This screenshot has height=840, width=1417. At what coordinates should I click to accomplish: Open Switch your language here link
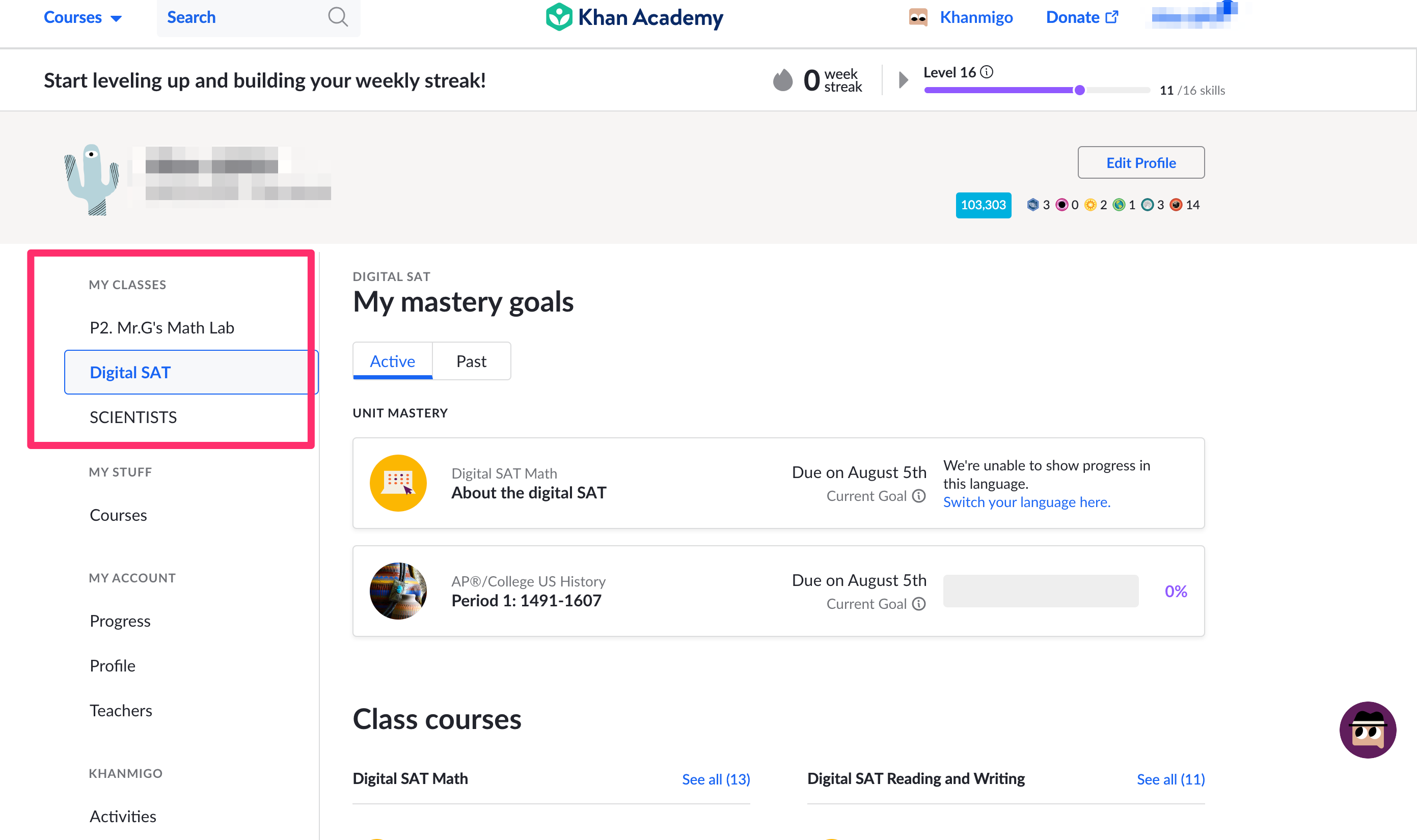pos(1027,502)
